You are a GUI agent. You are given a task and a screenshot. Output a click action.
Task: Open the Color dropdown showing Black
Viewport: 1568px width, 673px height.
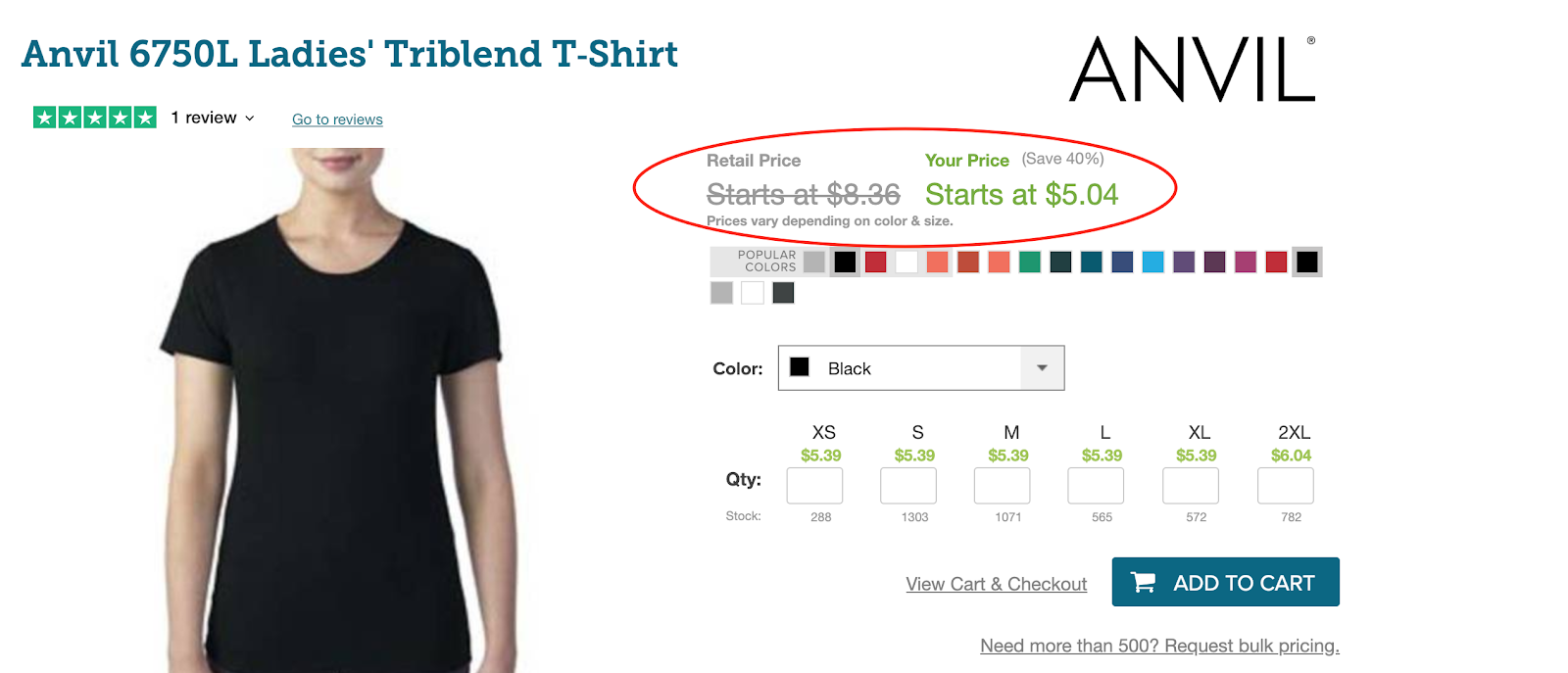[x=921, y=368]
